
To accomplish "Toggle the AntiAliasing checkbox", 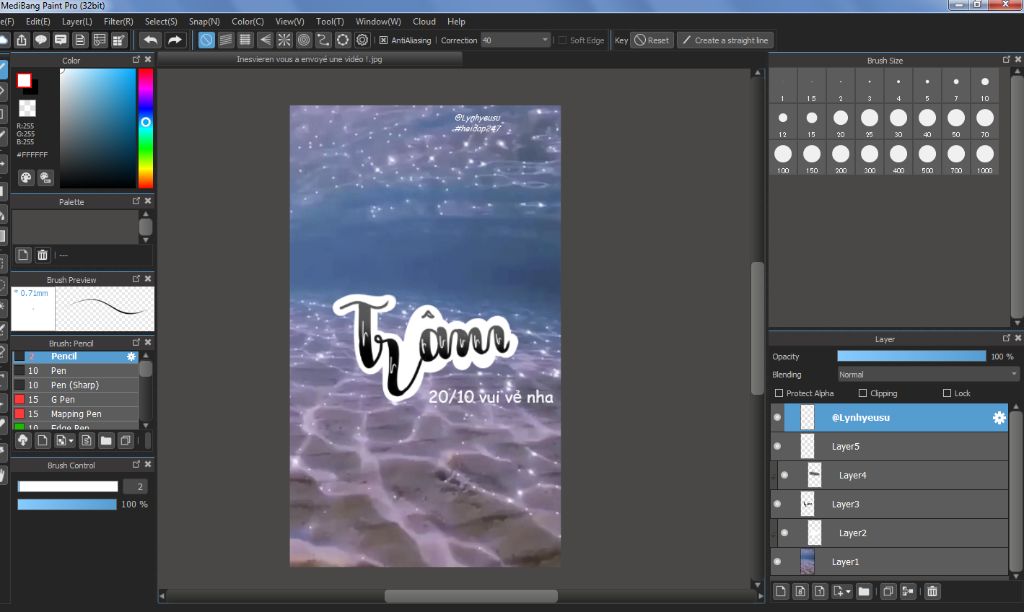I will pyautogui.click(x=383, y=40).
